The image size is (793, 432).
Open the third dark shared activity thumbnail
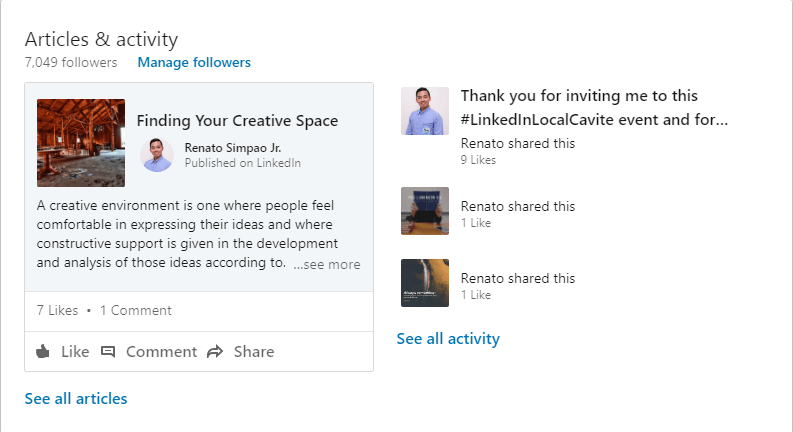(425, 283)
